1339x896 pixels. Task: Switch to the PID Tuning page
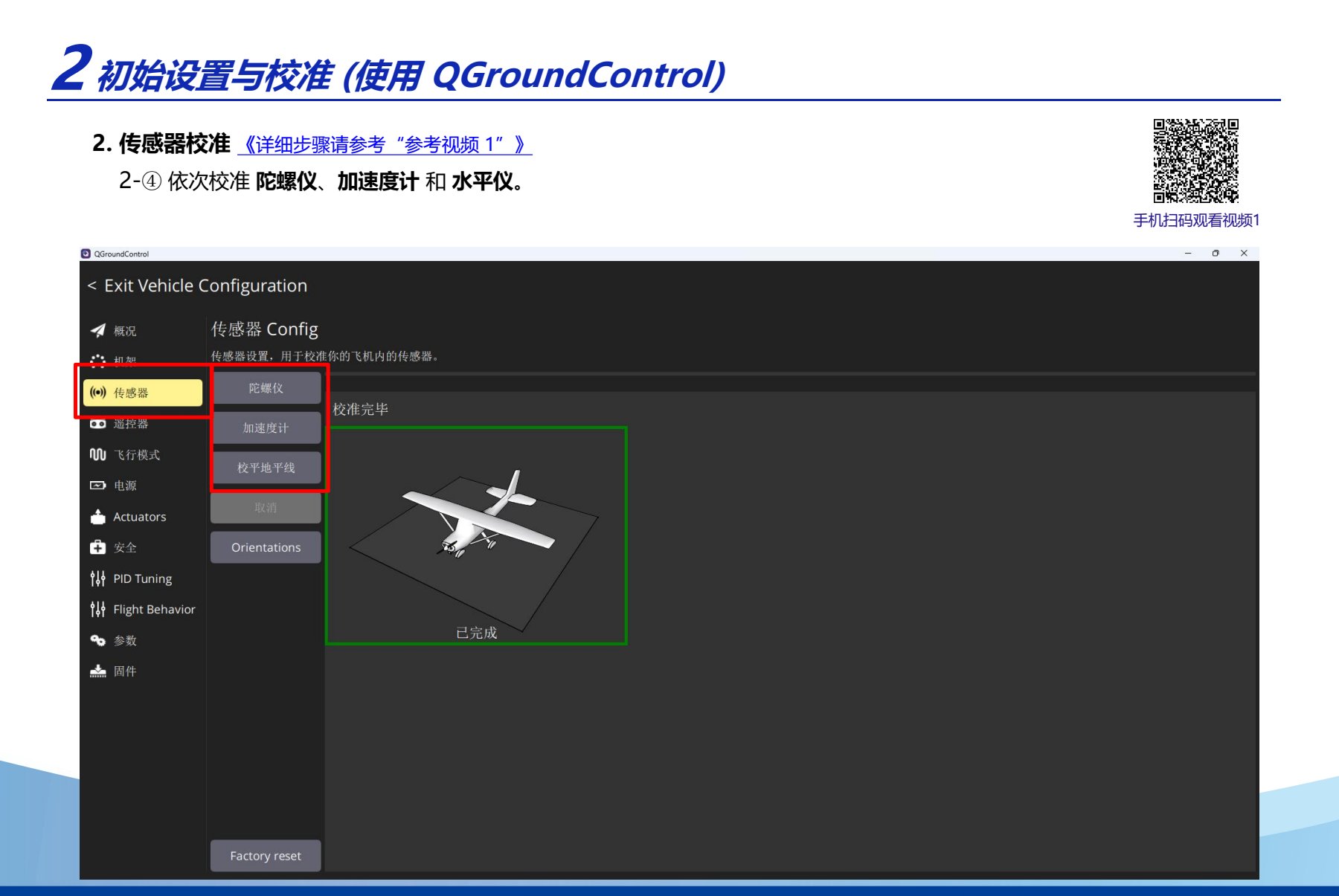[143, 578]
